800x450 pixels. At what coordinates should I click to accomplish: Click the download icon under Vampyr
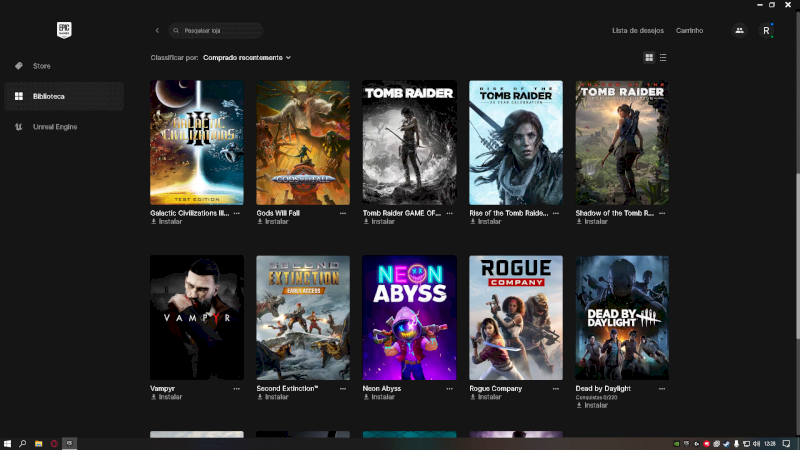click(153, 397)
